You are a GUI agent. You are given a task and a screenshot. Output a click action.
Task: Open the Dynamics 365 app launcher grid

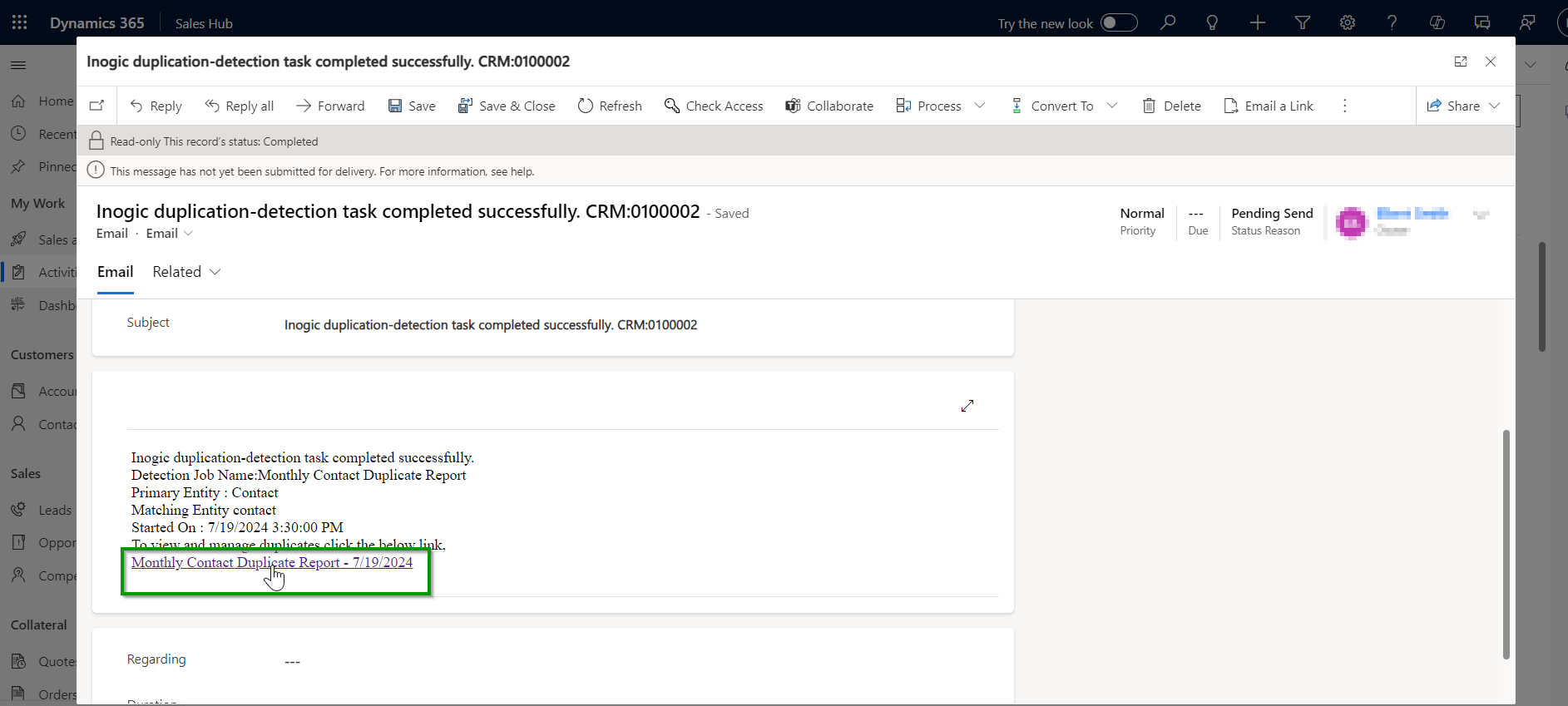click(x=19, y=22)
